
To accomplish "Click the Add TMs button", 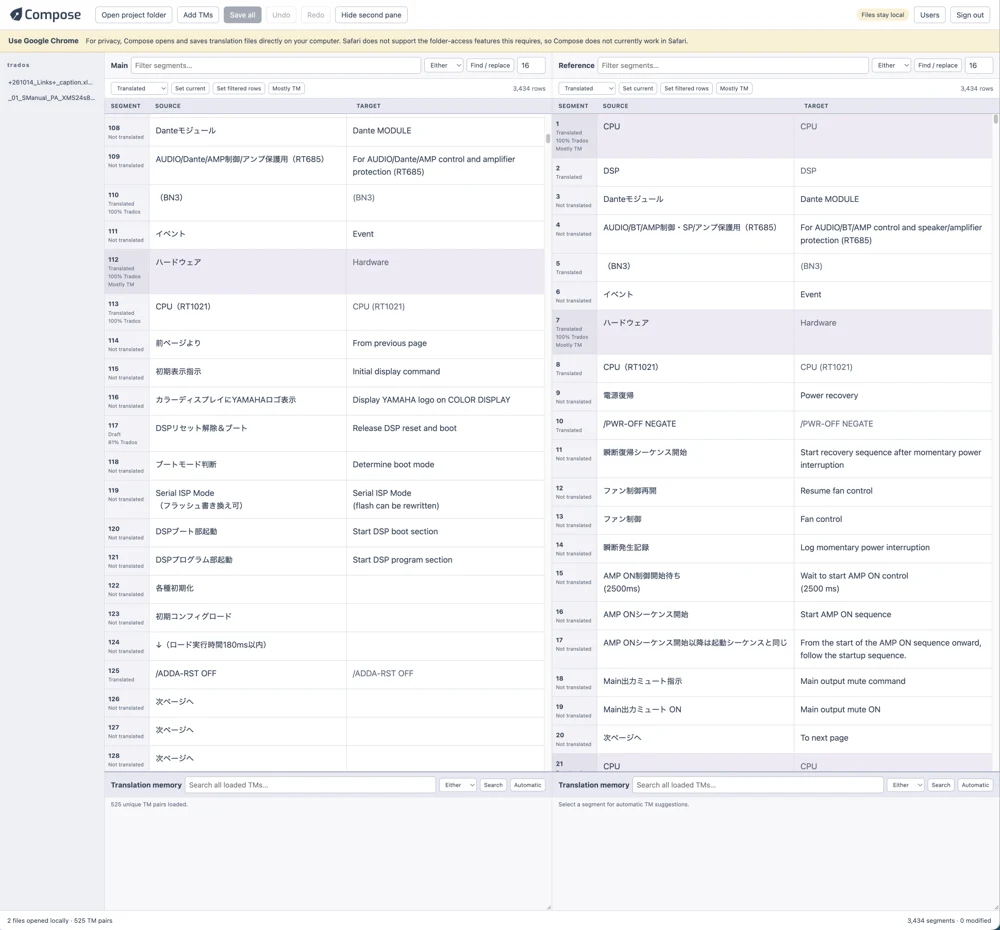I will 198,15.
